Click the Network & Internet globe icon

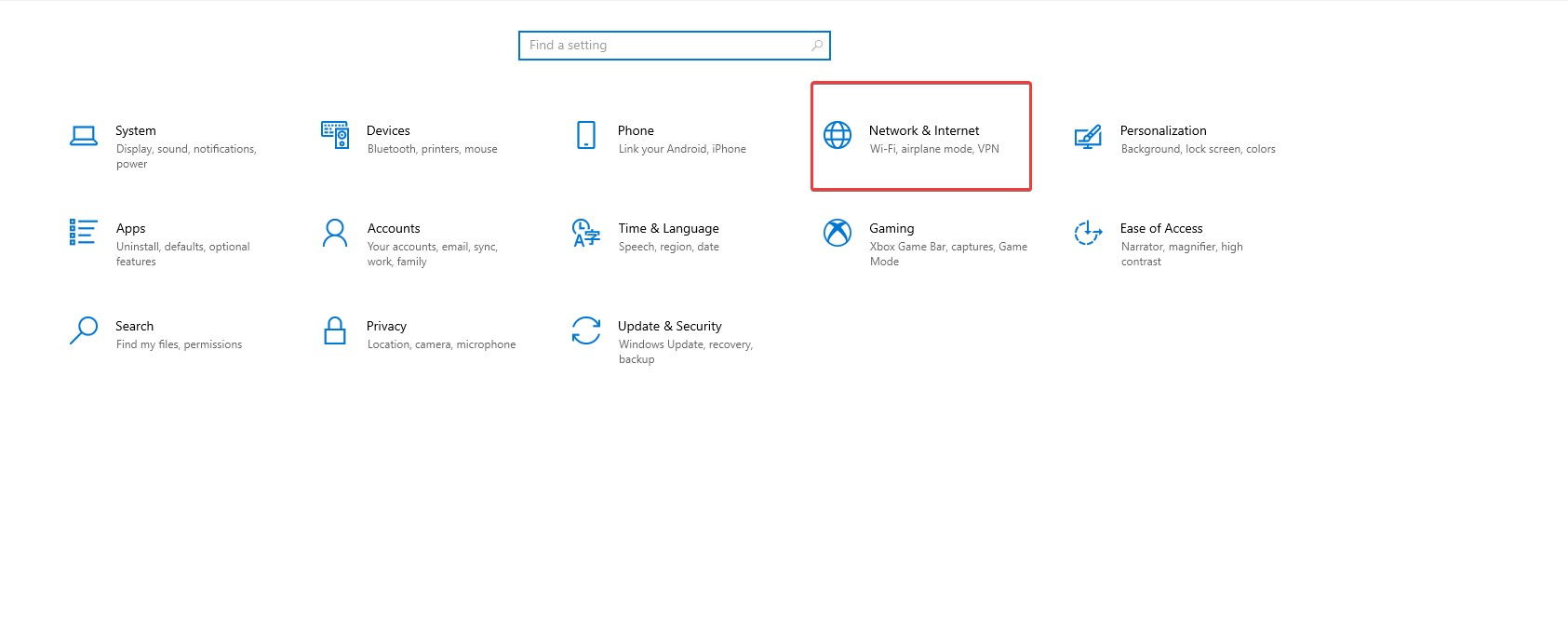click(x=838, y=135)
